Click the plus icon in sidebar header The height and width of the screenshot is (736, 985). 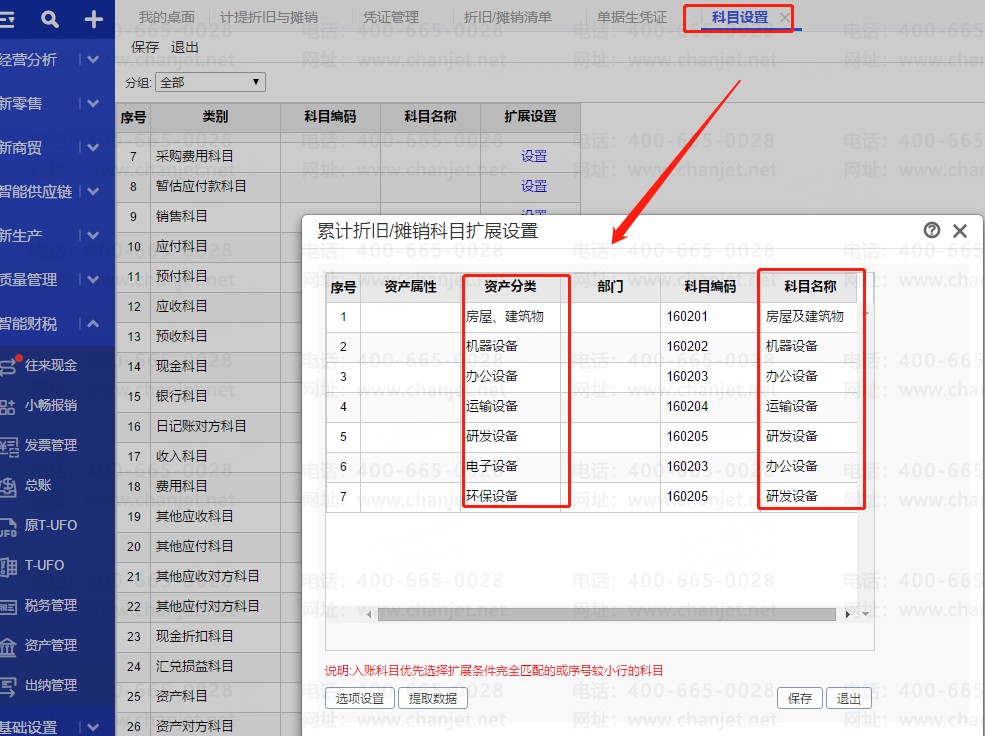[x=93, y=19]
